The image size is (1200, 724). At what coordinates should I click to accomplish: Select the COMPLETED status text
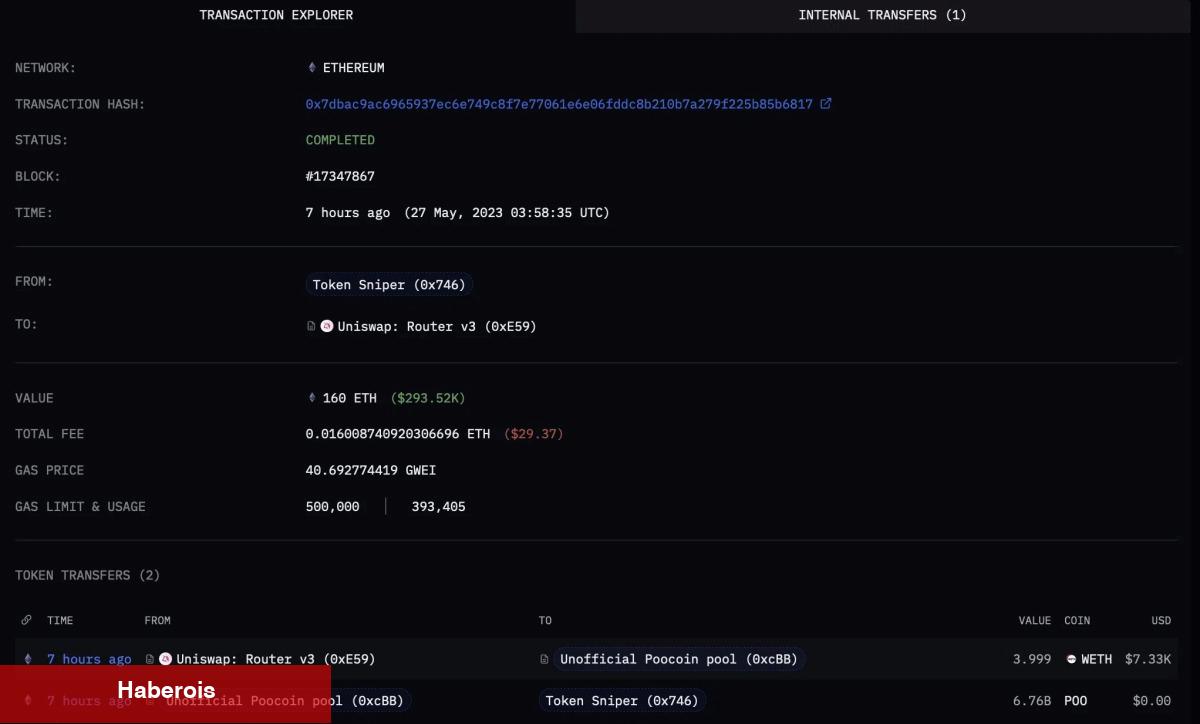click(x=340, y=140)
